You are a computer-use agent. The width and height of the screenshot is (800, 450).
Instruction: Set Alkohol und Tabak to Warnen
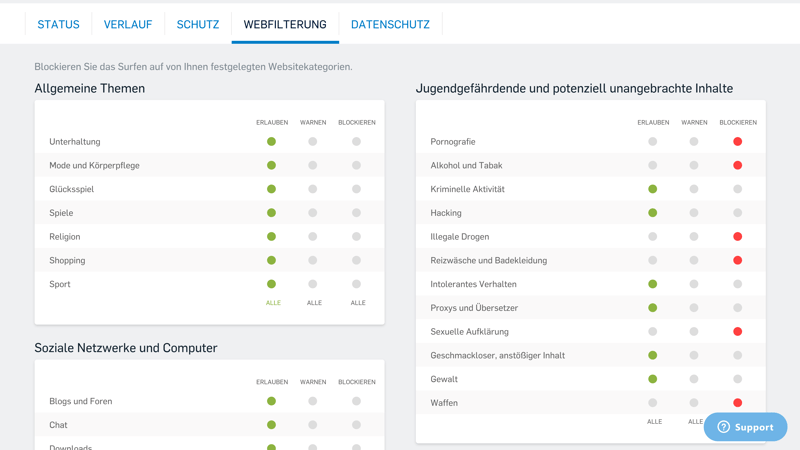pyautogui.click(x=694, y=166)
